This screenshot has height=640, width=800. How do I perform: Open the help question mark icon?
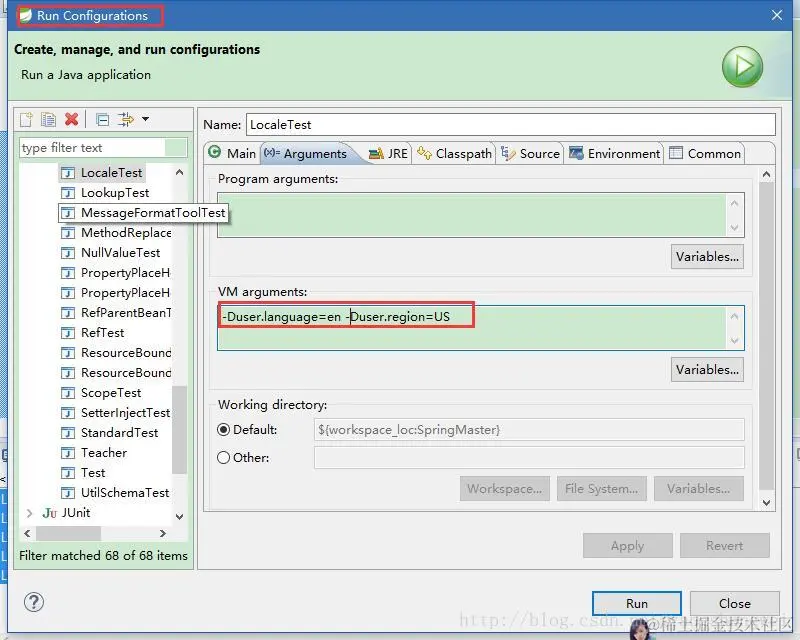(x=34, y=602)
